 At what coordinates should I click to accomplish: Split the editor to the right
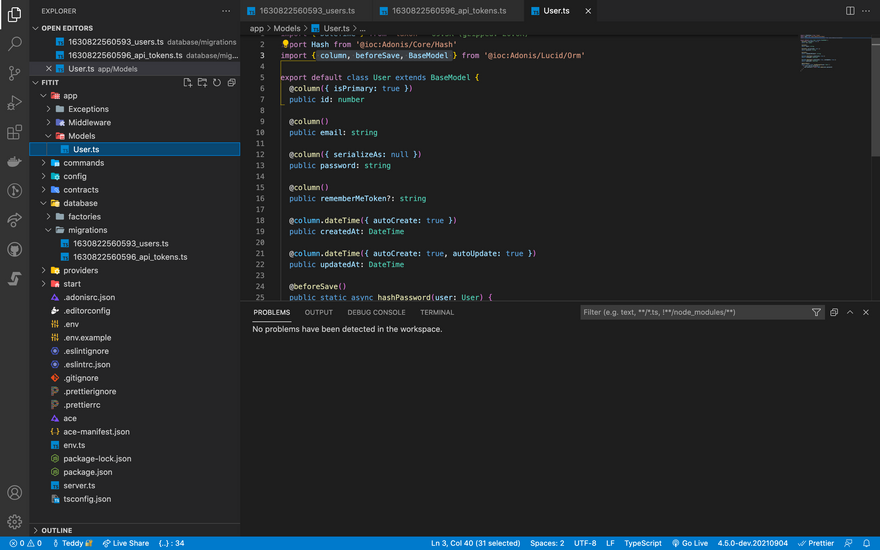point(850,11)
